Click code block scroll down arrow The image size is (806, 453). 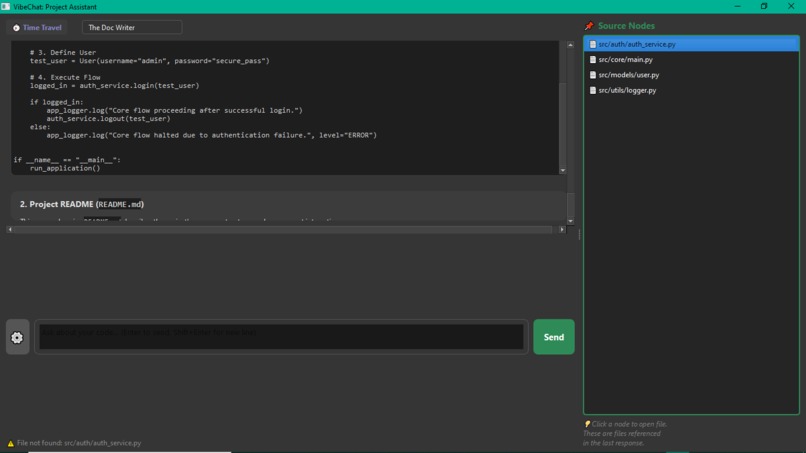562,170
